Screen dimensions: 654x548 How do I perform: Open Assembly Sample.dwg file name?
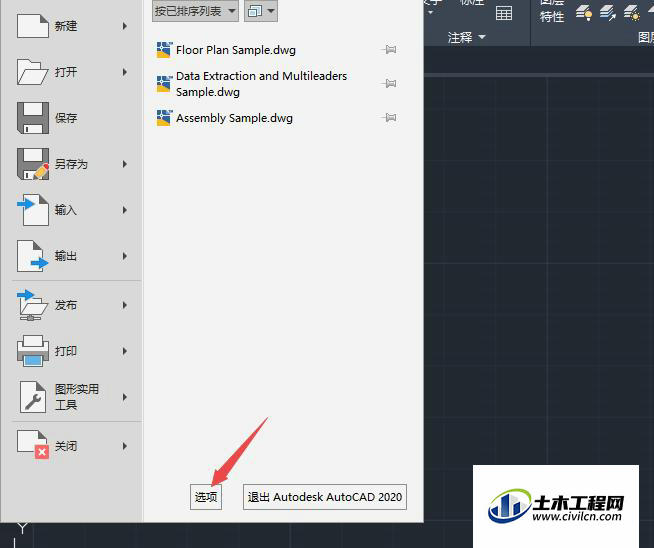pyautogui.click(x=234, y=118)
